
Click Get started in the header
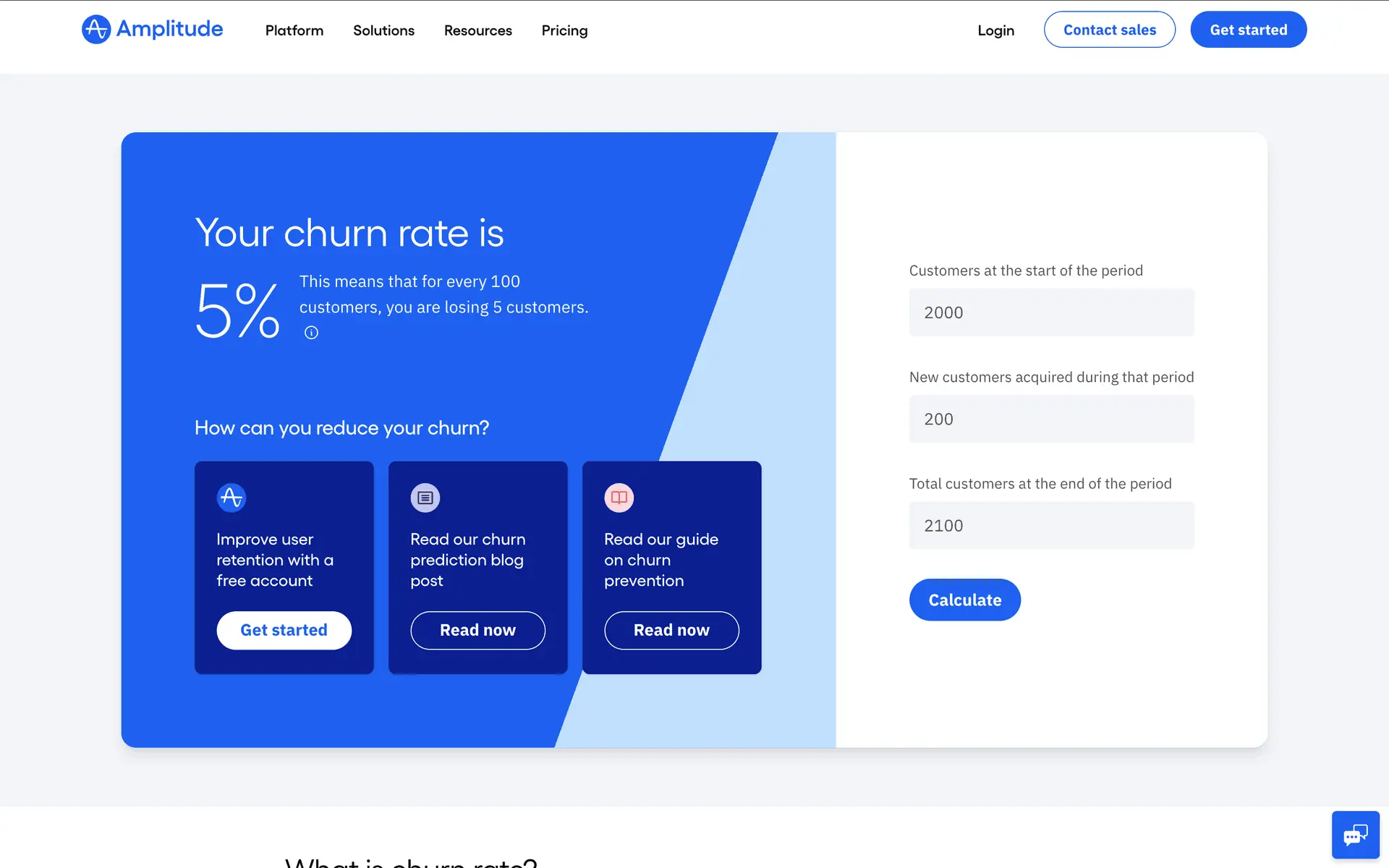[x=1249, y=30]
